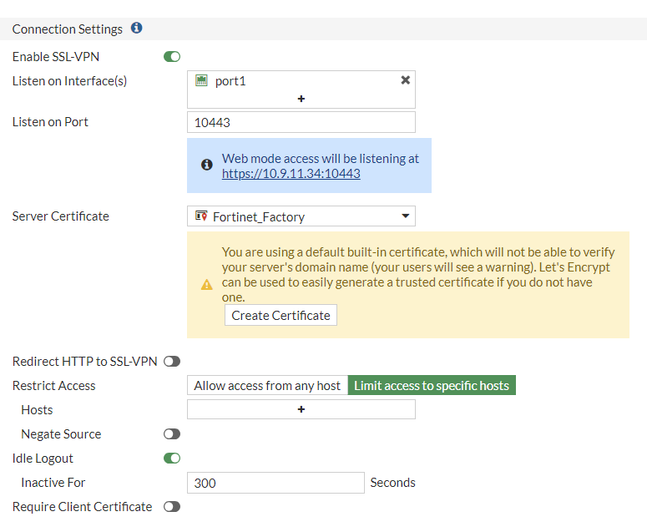The width and height of the screenshot is (647, 528).
Task: Add a host with the plus icon
Action: [x=301, y=409]
